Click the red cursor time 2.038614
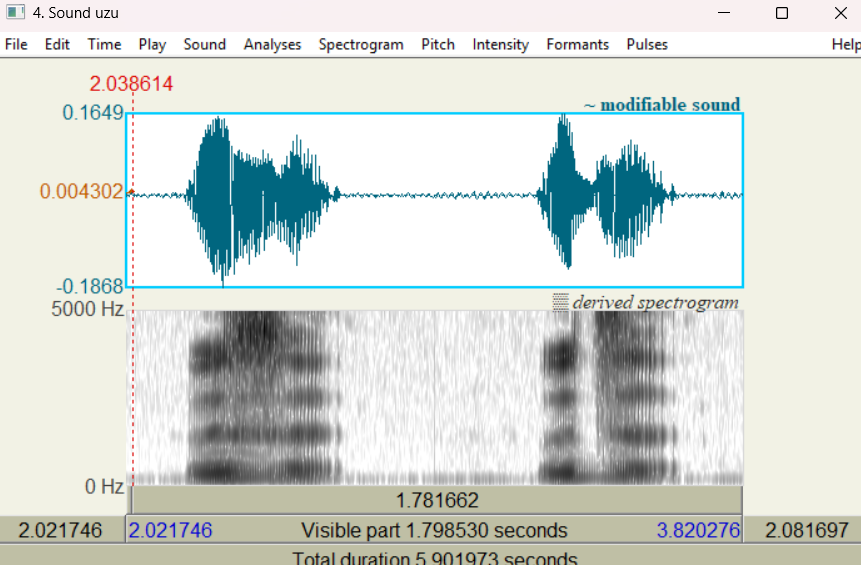 point(131,84)
